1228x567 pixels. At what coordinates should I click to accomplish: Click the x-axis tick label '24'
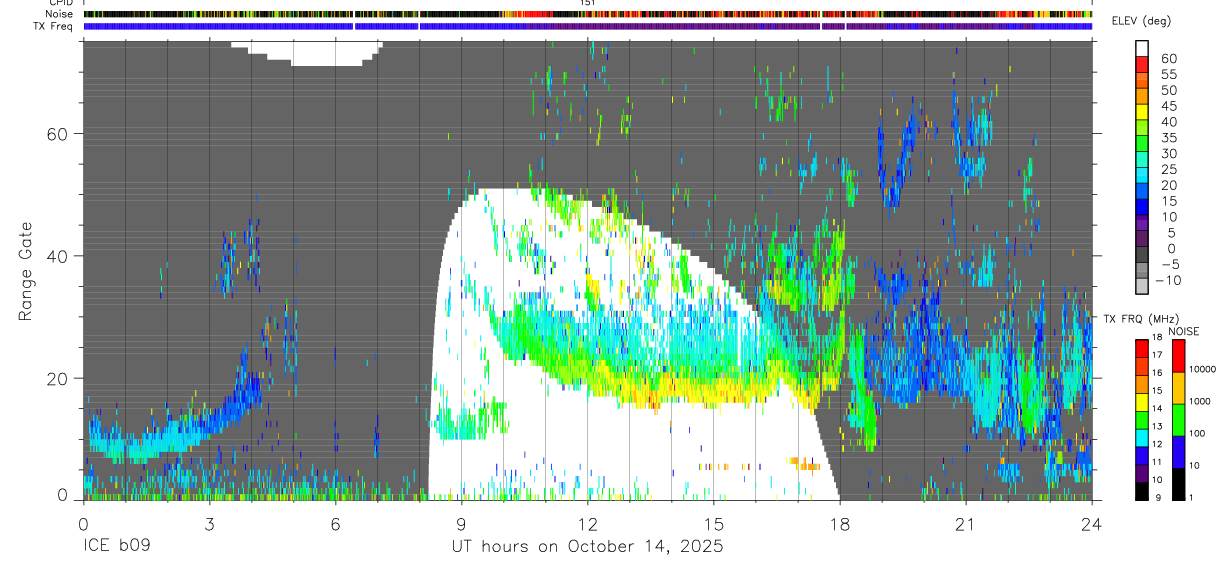pyautogui.click(x=1091, y=524)
